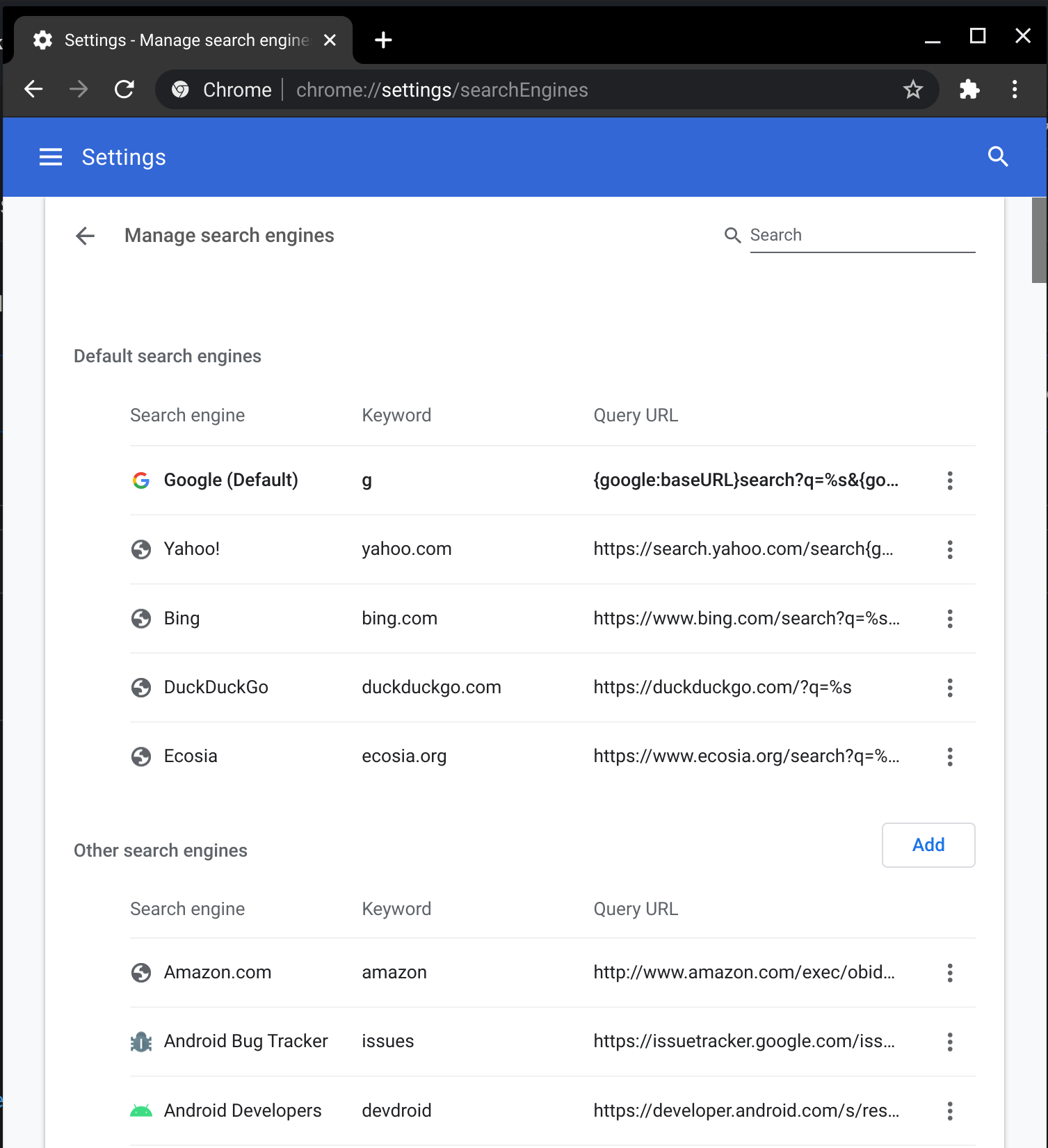Open more actions for Yahoo!

(950, 549)
